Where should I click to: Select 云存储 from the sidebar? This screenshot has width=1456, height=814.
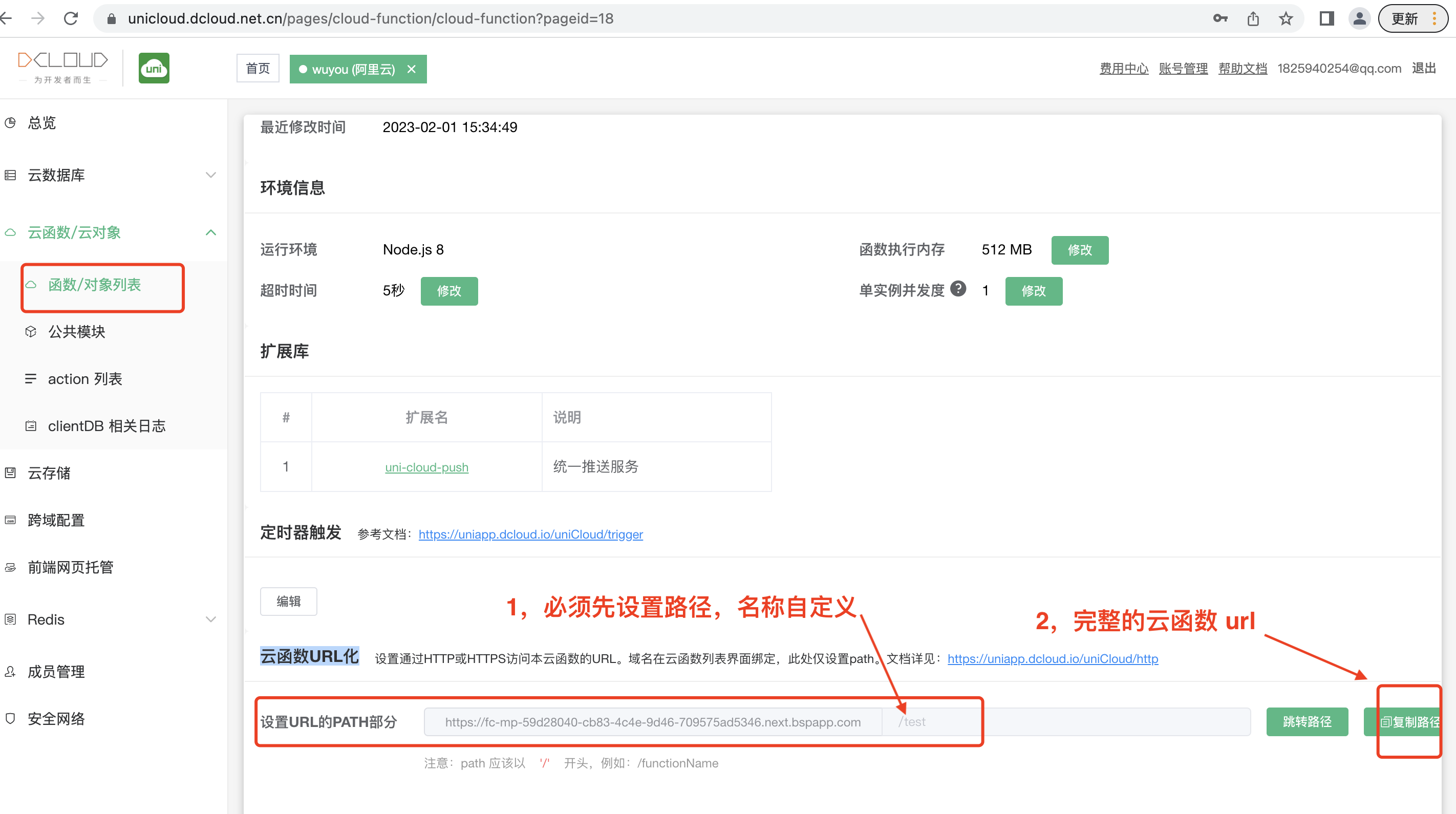pos(49,473)
